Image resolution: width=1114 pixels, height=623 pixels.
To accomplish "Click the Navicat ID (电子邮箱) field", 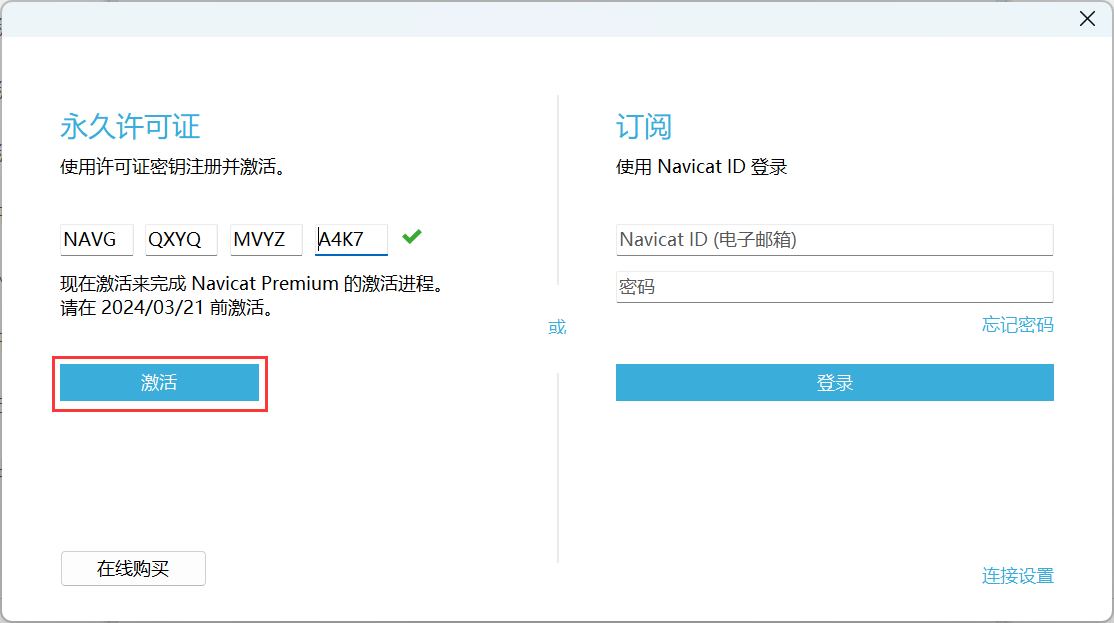I will 834,240.
